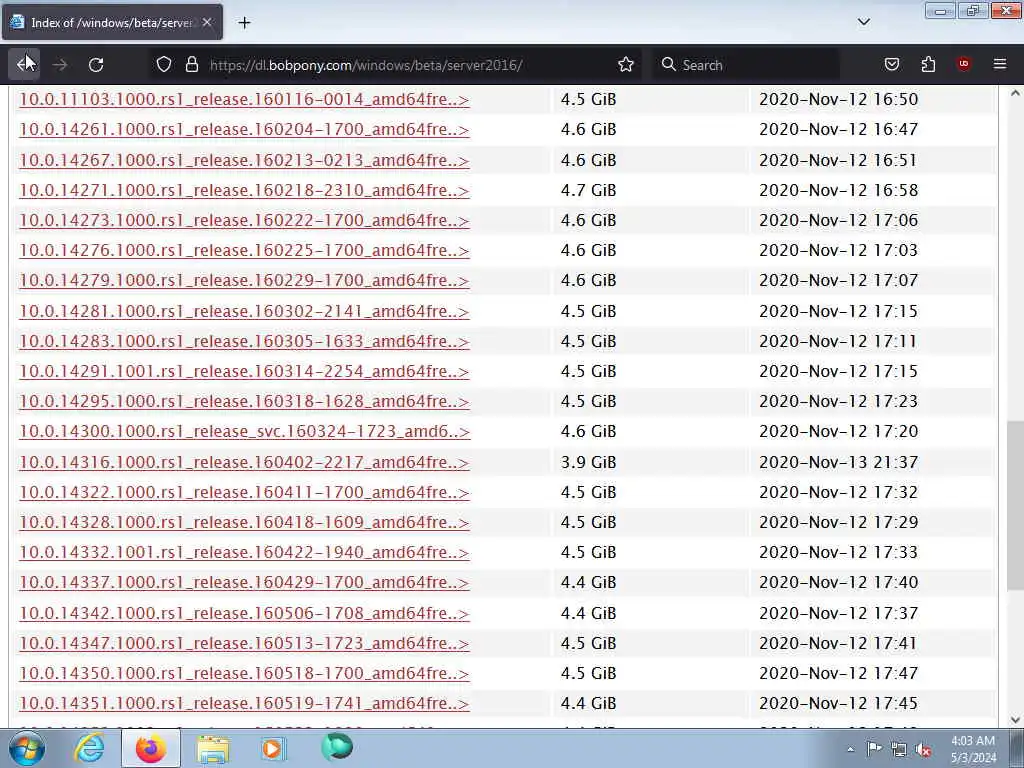Open link 10.0.14300.1000.rs1_release_svc.160324-1723
The image size is (1024, 768).
(245, 431)
